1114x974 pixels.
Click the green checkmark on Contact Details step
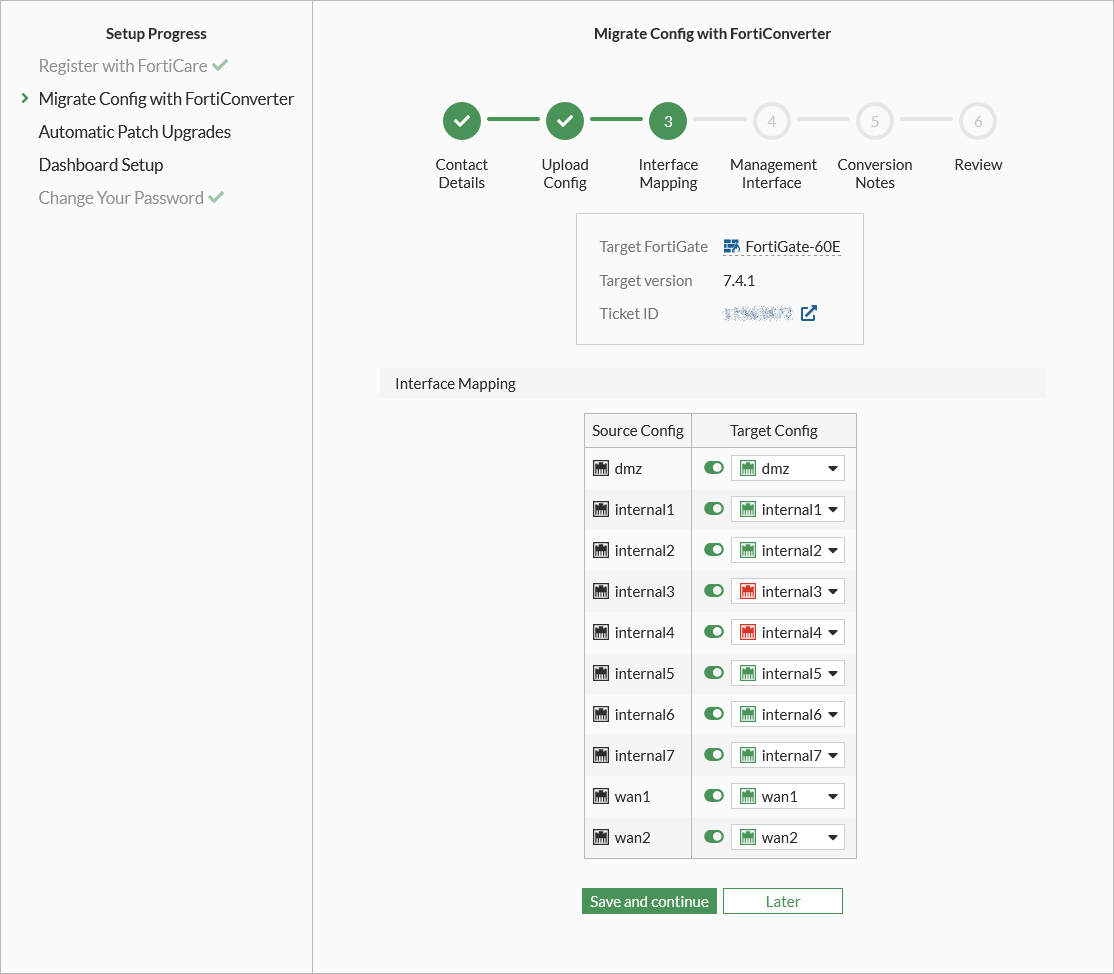(462, 121)
